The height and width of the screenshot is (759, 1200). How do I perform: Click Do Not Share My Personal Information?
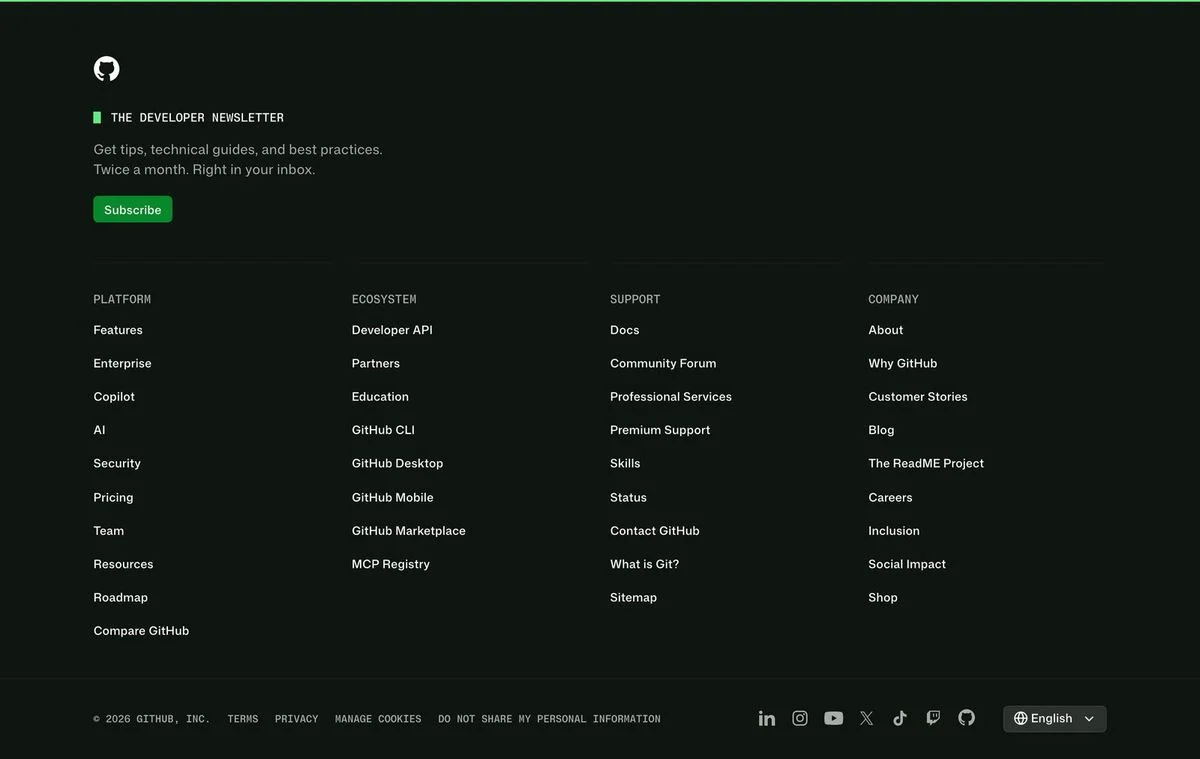click(549, 719)
